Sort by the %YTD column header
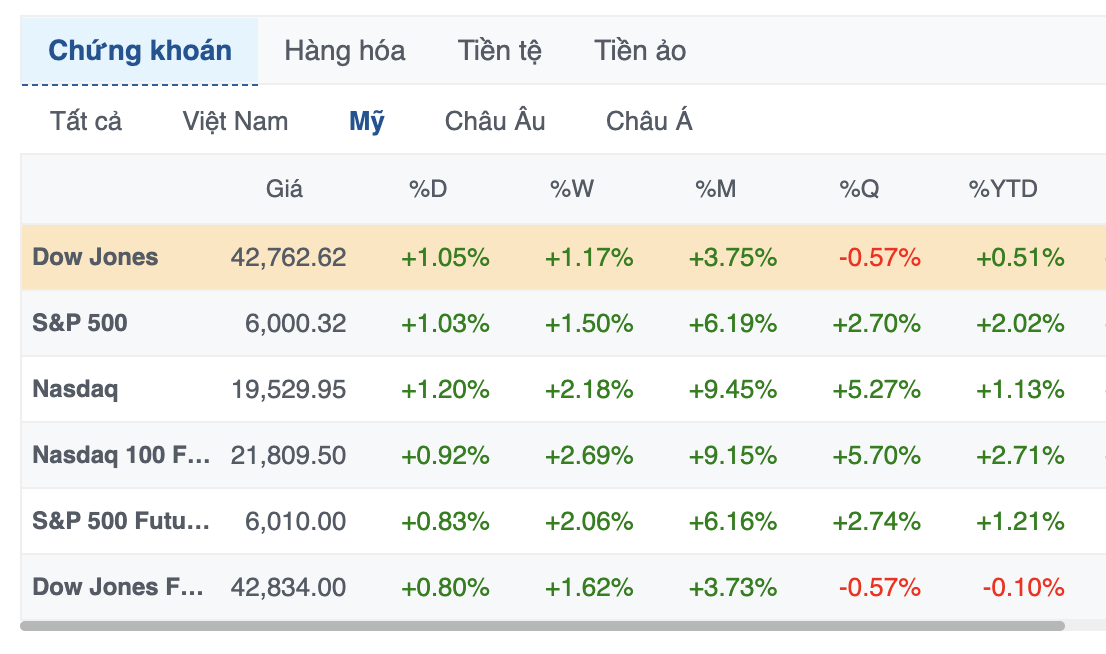 (x=1003, y=189)
